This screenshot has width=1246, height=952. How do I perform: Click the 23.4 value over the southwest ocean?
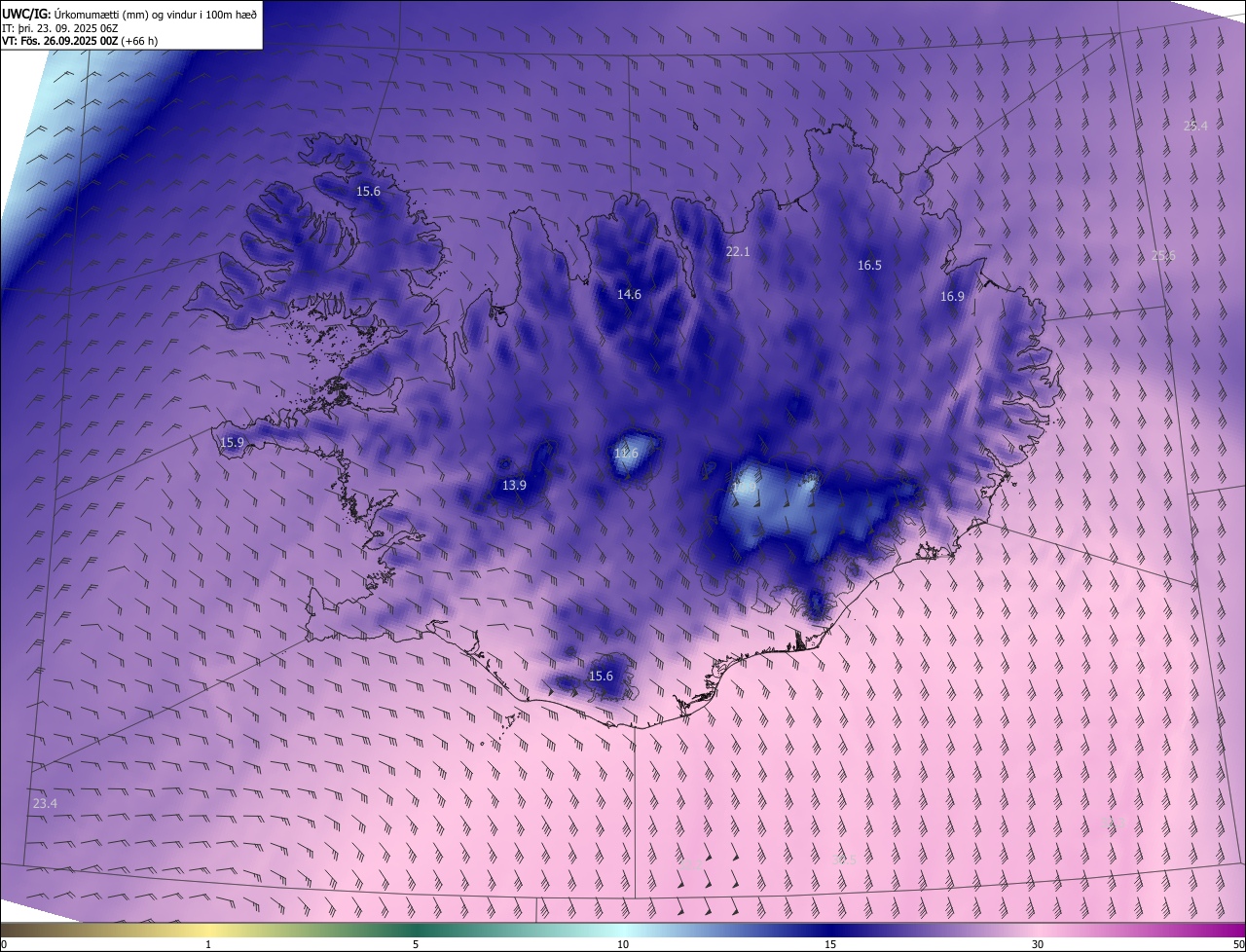point(45,804)
